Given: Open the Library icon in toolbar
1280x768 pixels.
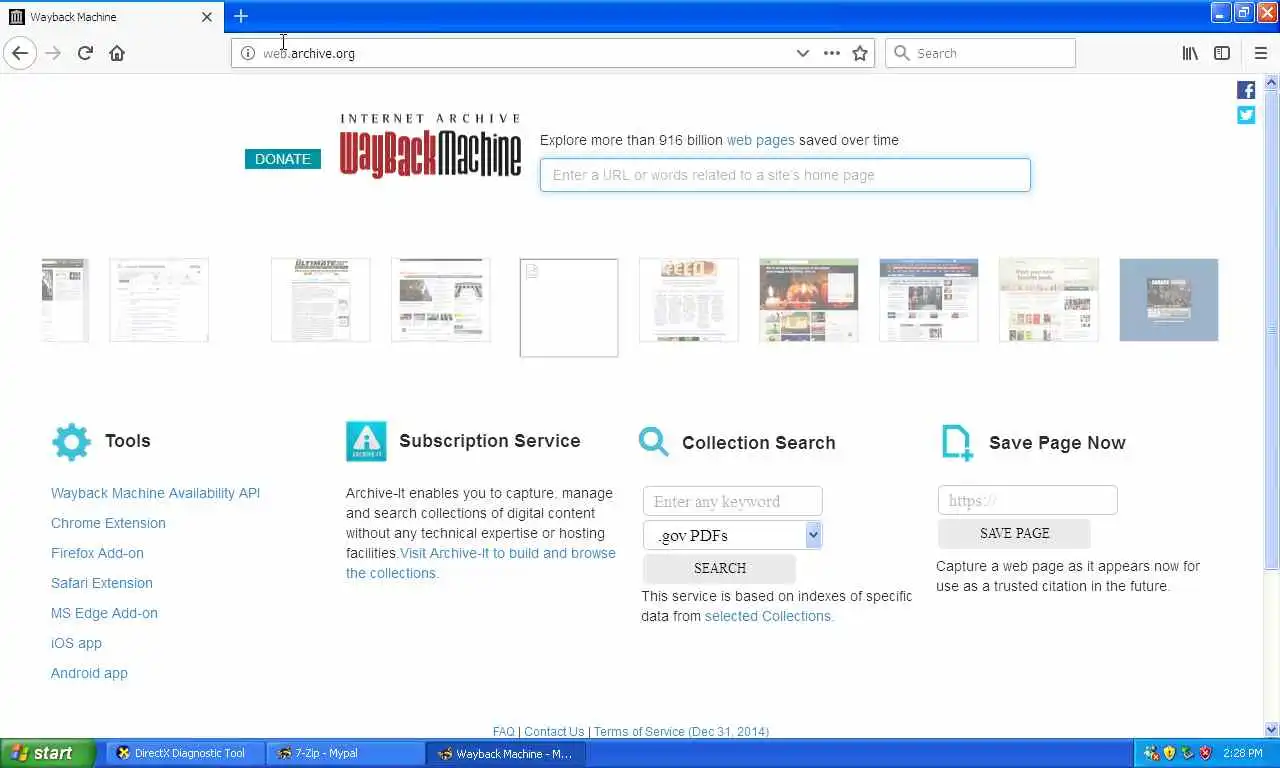Looking at the screenshot, I should click(1190, 53).
